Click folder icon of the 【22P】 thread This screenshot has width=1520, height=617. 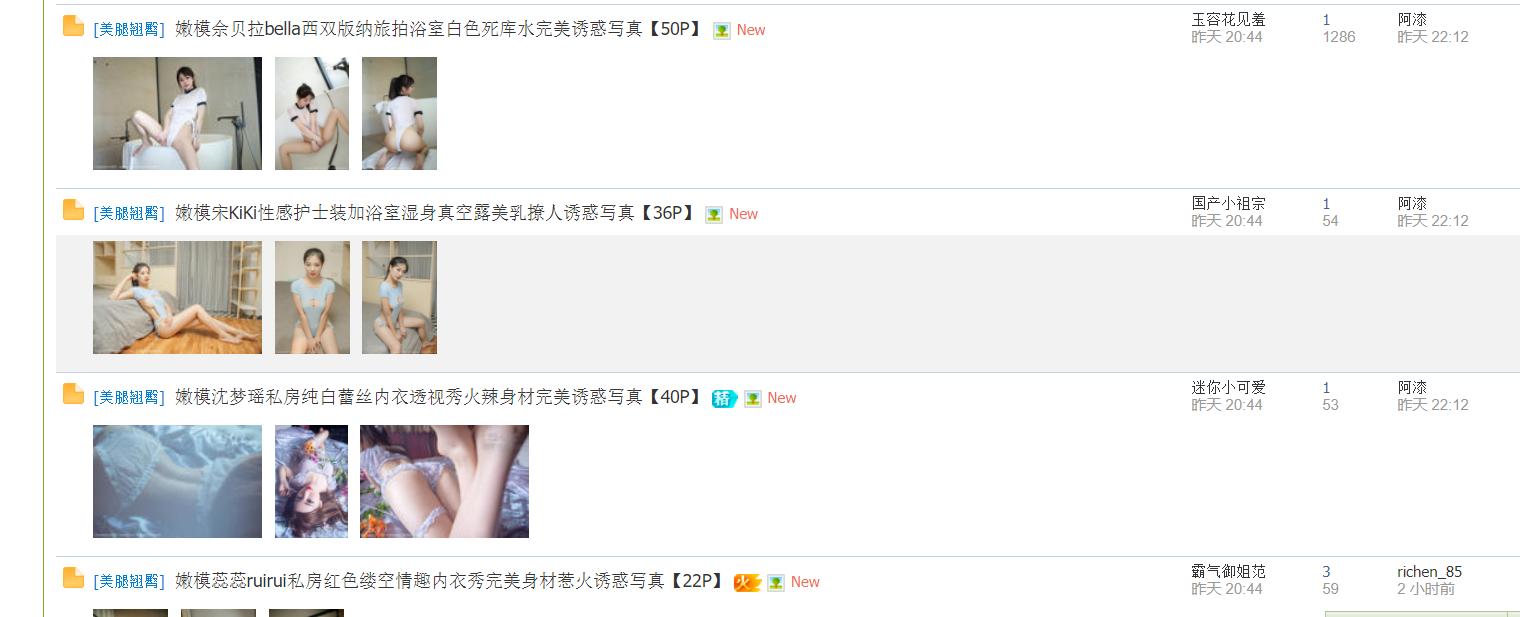(73, 578)
